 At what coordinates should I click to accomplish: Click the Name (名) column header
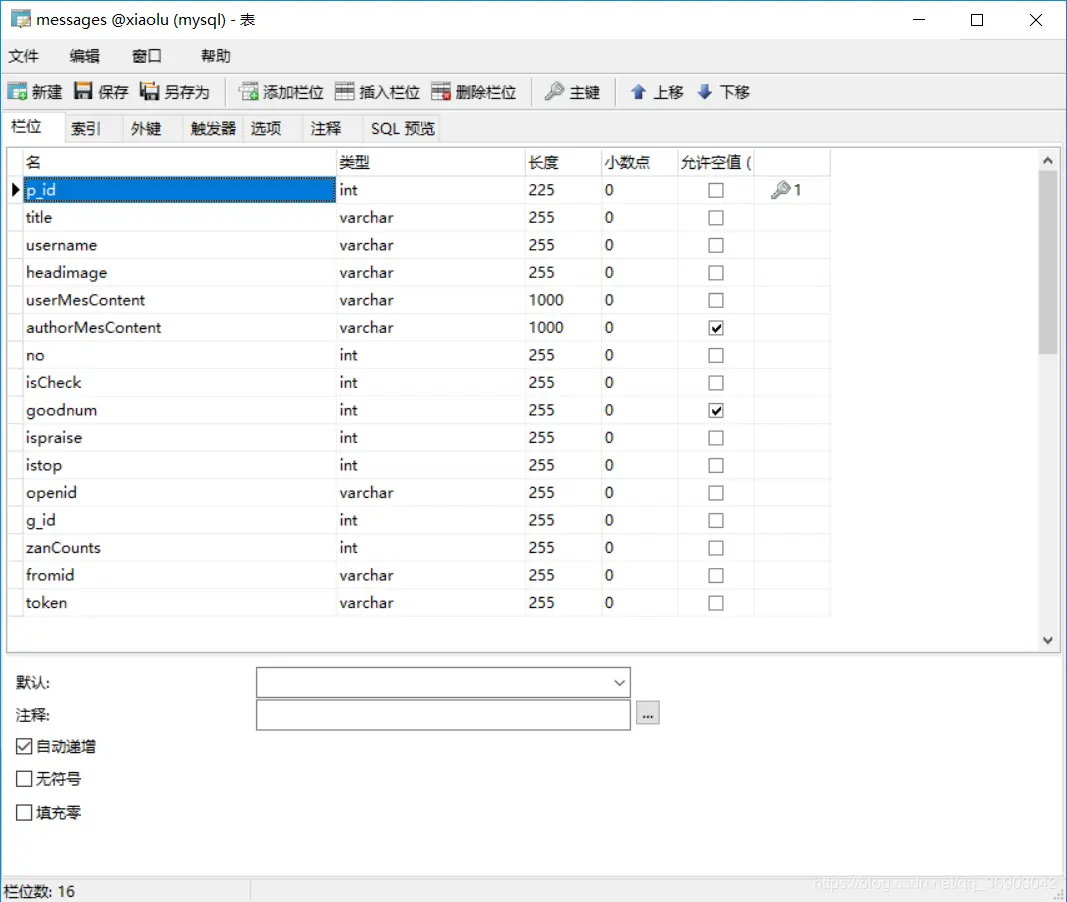pyautogui.click(x=180, y=163)
